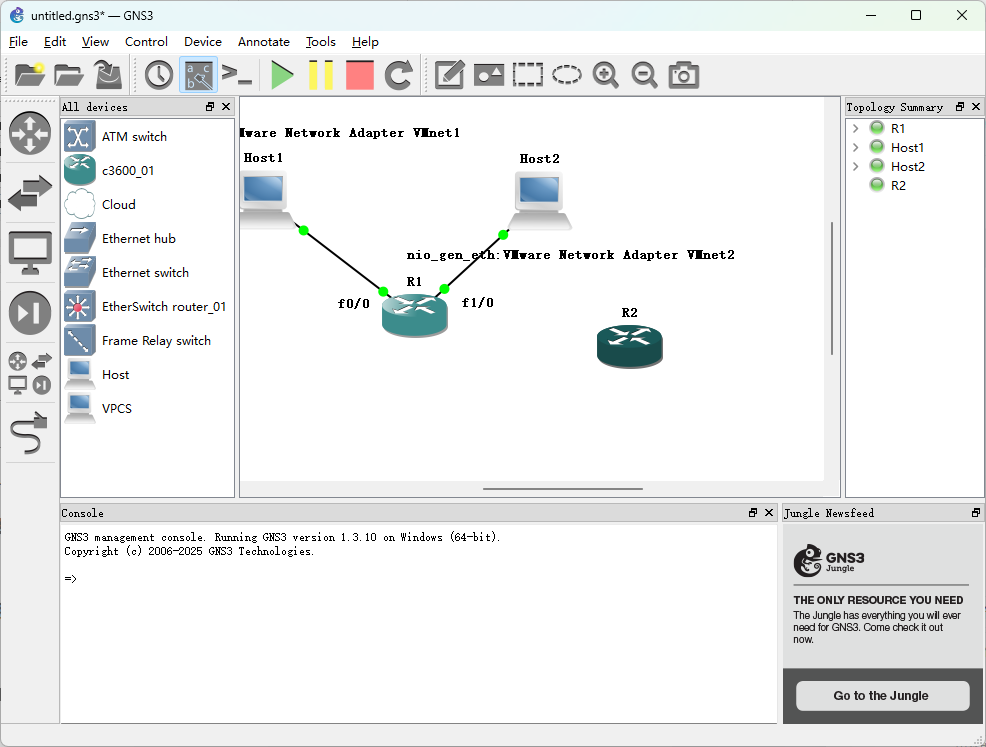Click the Zoom in magnifier icon
Screen dimensions: 986x747
click(x=606, y=75)
